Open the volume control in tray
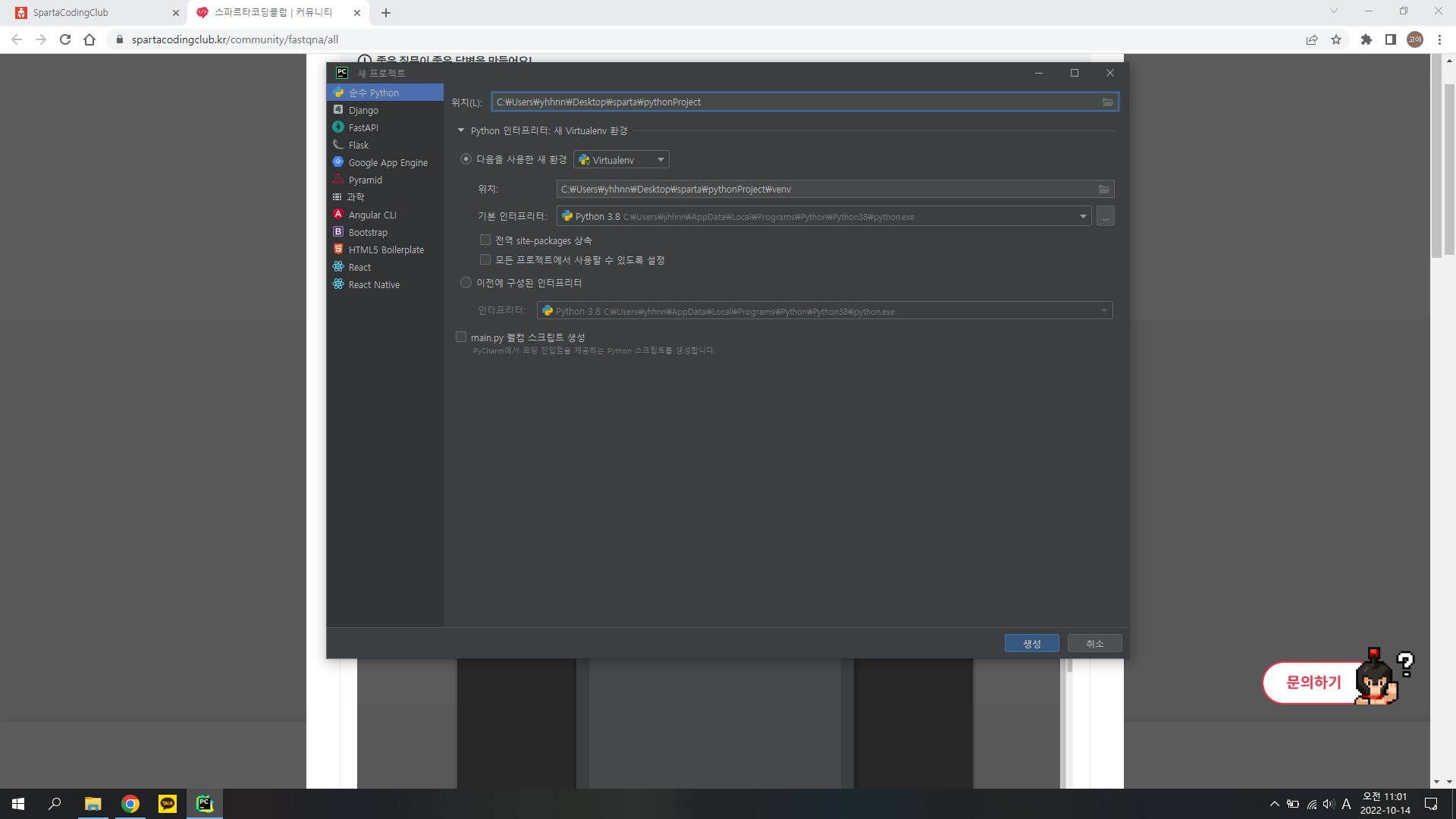The image size is (1456, 819). coord(1329,804)
